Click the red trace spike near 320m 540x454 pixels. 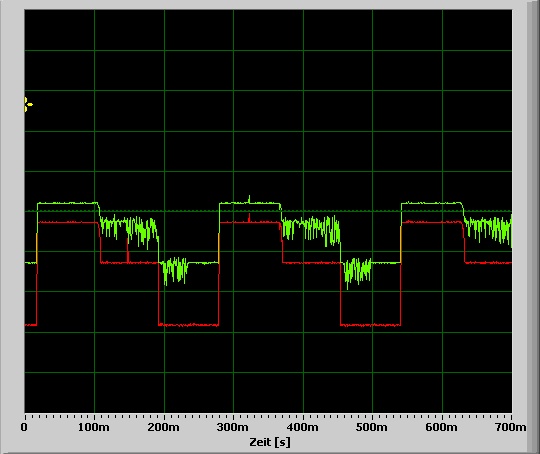[249, 218]
